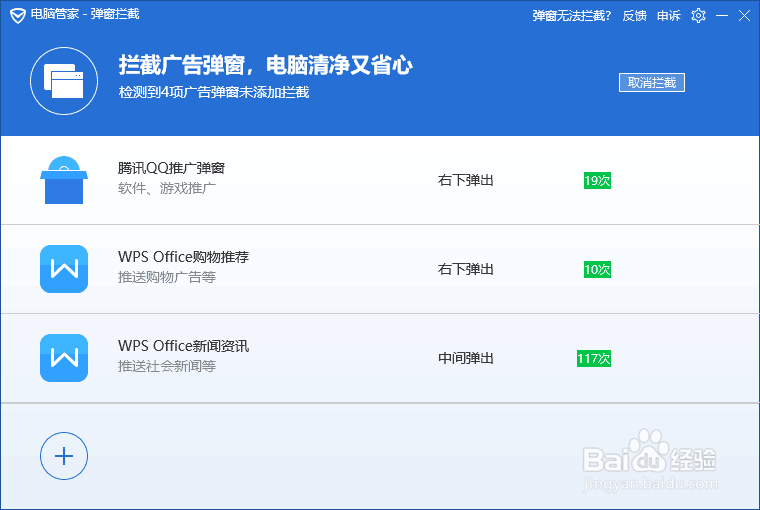
Task: Click the 117次 count badge
Action: click(x=594, y=358)
